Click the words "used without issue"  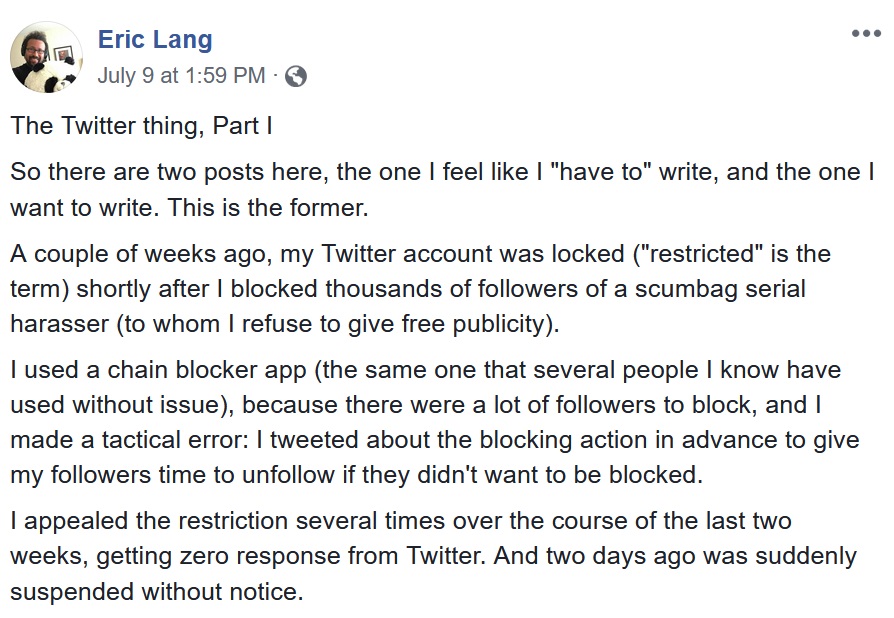115,405
